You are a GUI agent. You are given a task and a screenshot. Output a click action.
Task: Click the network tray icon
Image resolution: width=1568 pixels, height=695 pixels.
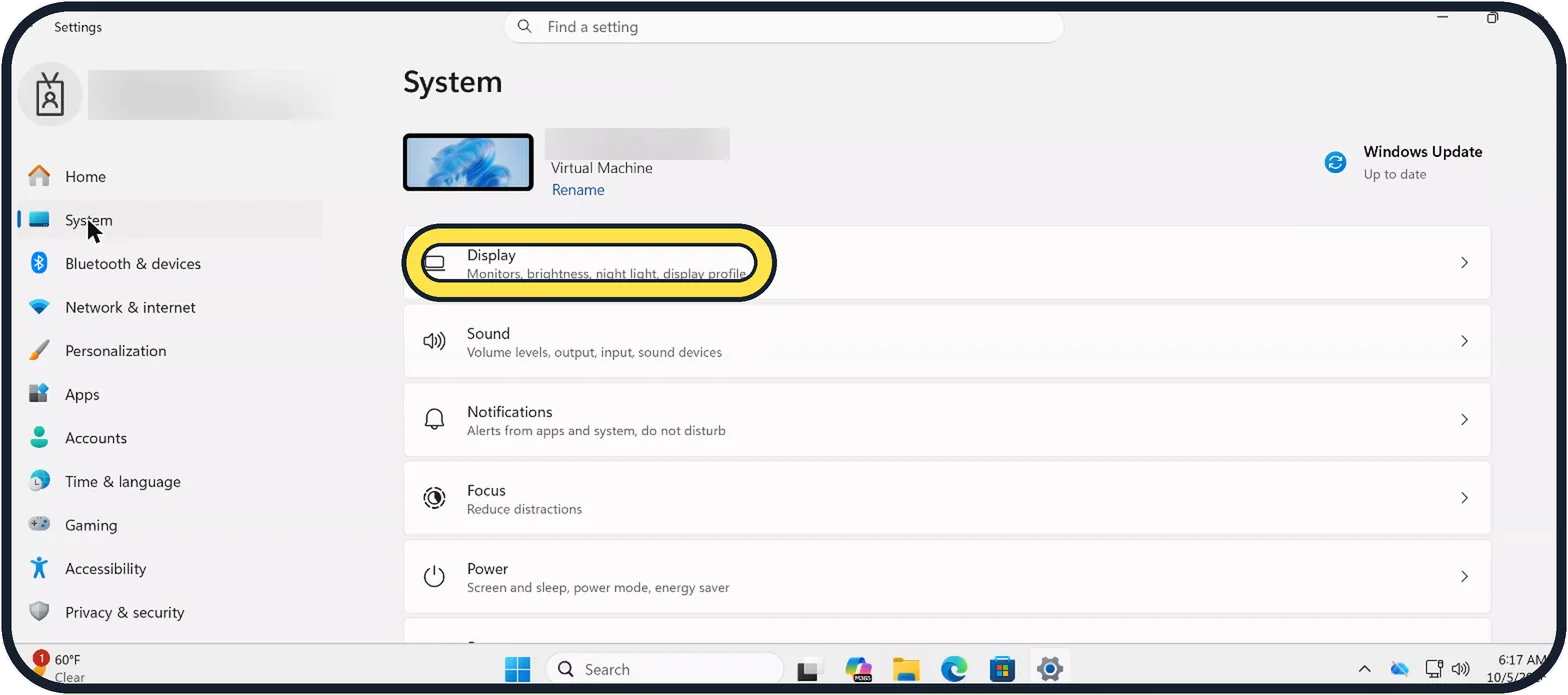click(x=1434, y=668)
